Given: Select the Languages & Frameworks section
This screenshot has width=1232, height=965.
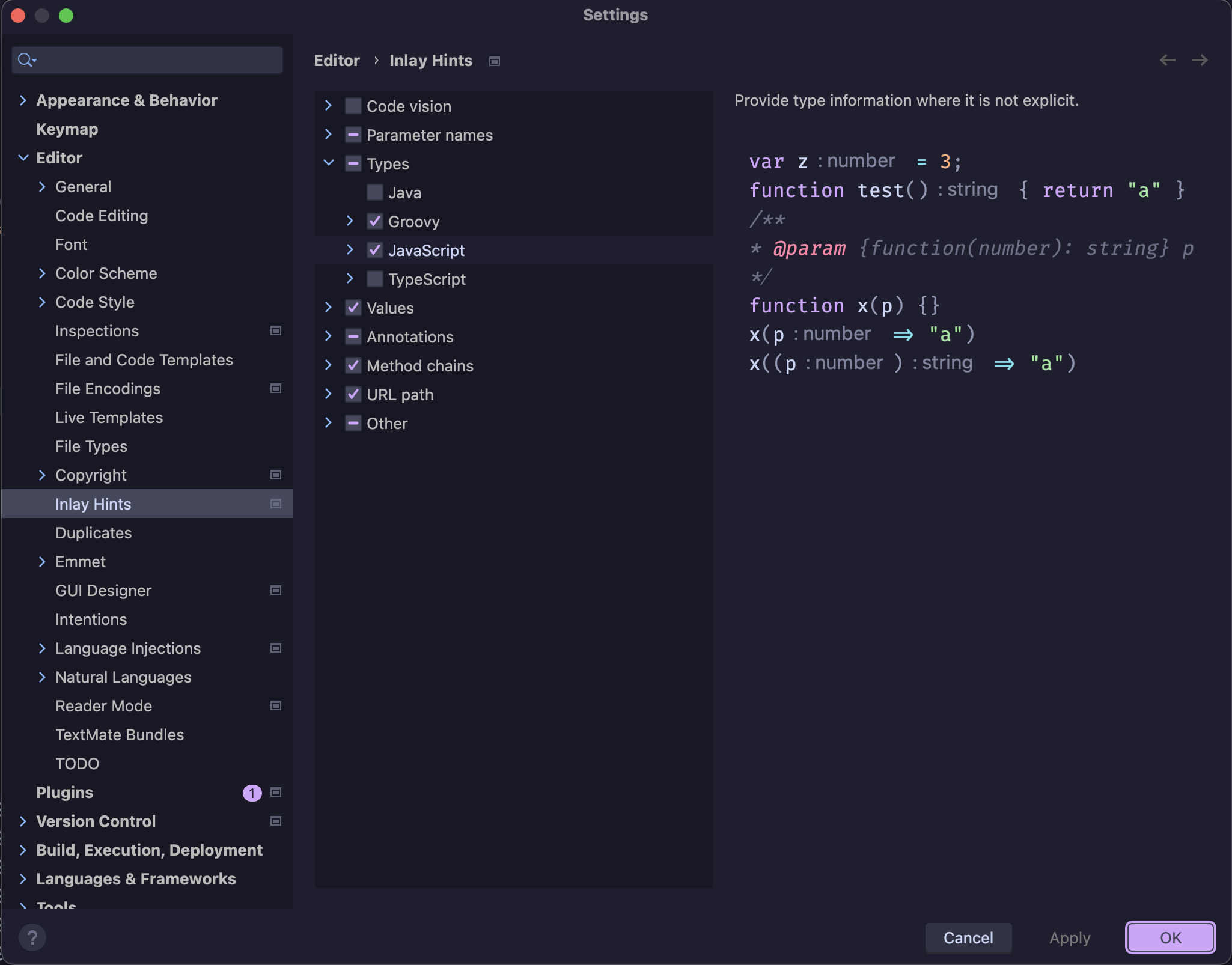Looking at the screenshot, I should coord(136,879).
